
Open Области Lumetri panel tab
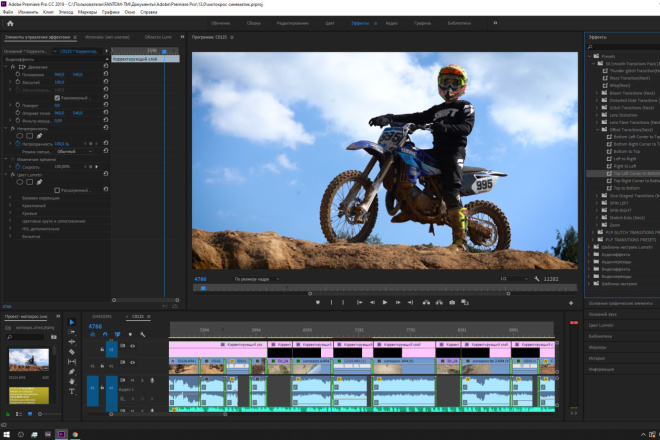(158, 37)
